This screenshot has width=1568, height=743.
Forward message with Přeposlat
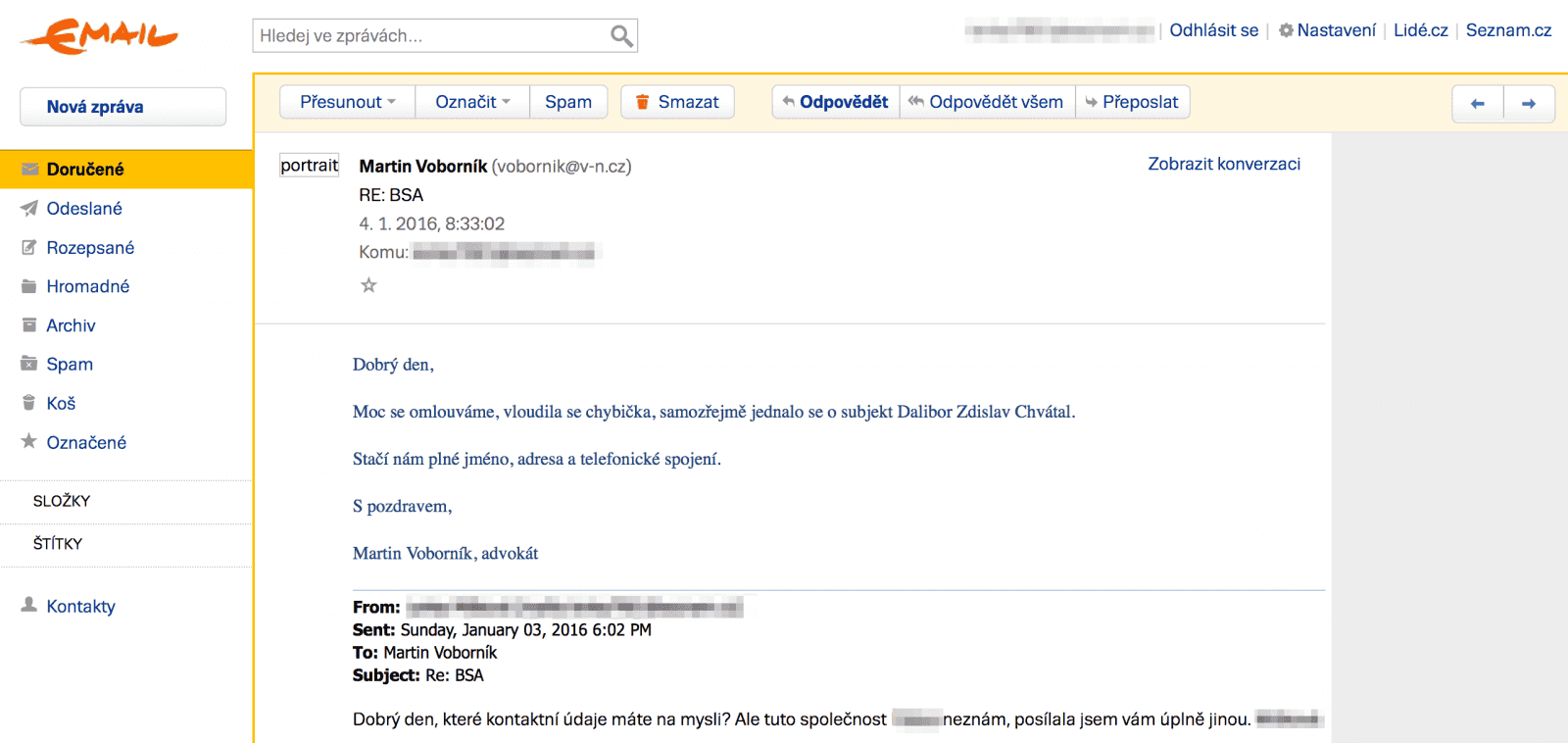[1133, 102]
